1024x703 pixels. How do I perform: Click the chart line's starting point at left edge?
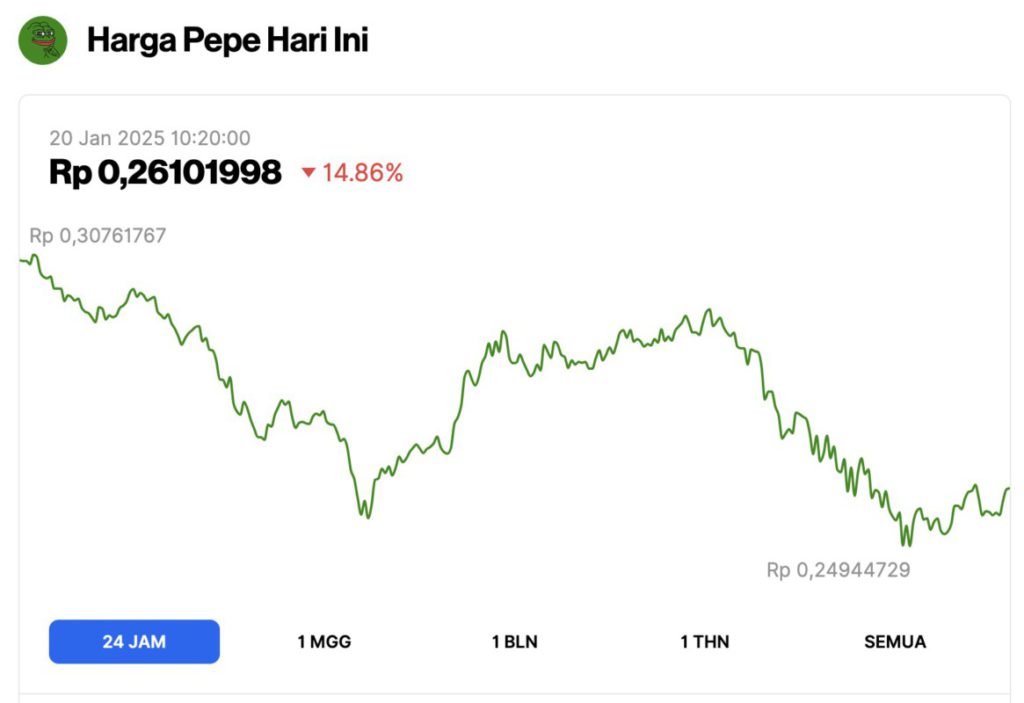pyautogui.click(x=22, y=261)
